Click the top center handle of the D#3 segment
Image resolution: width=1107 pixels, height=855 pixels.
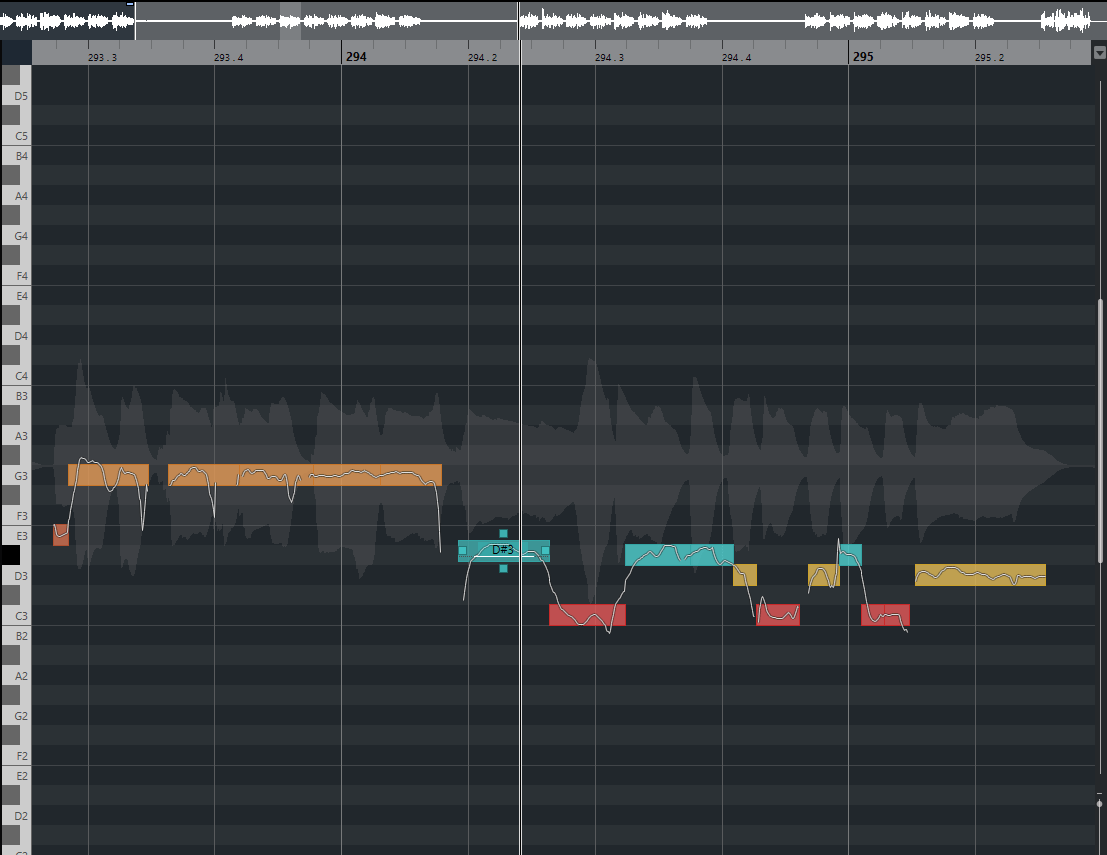[503, 534]
